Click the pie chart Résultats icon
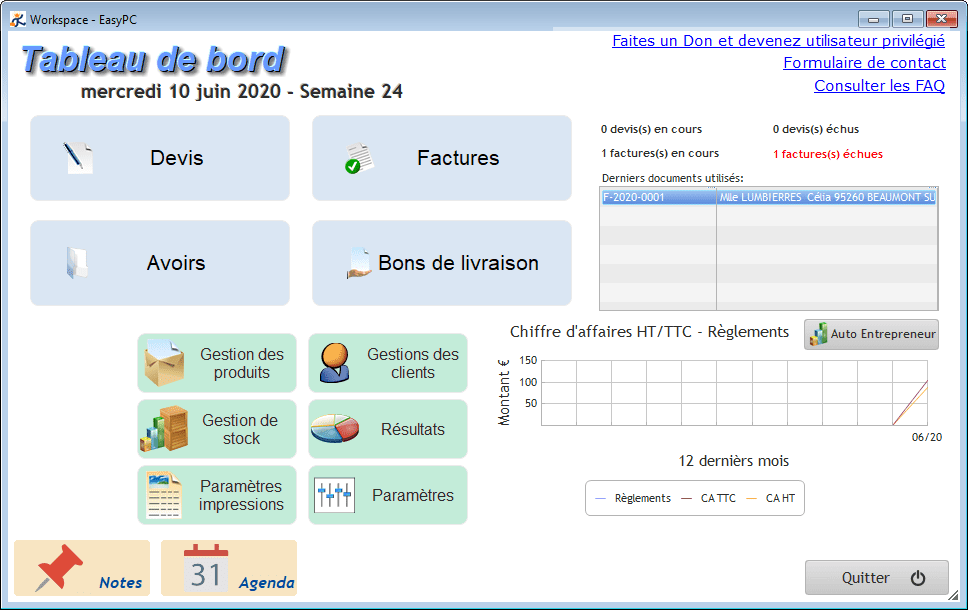This screenshot has height=610, width=968. pyautogui.click(x=335, y=428)
